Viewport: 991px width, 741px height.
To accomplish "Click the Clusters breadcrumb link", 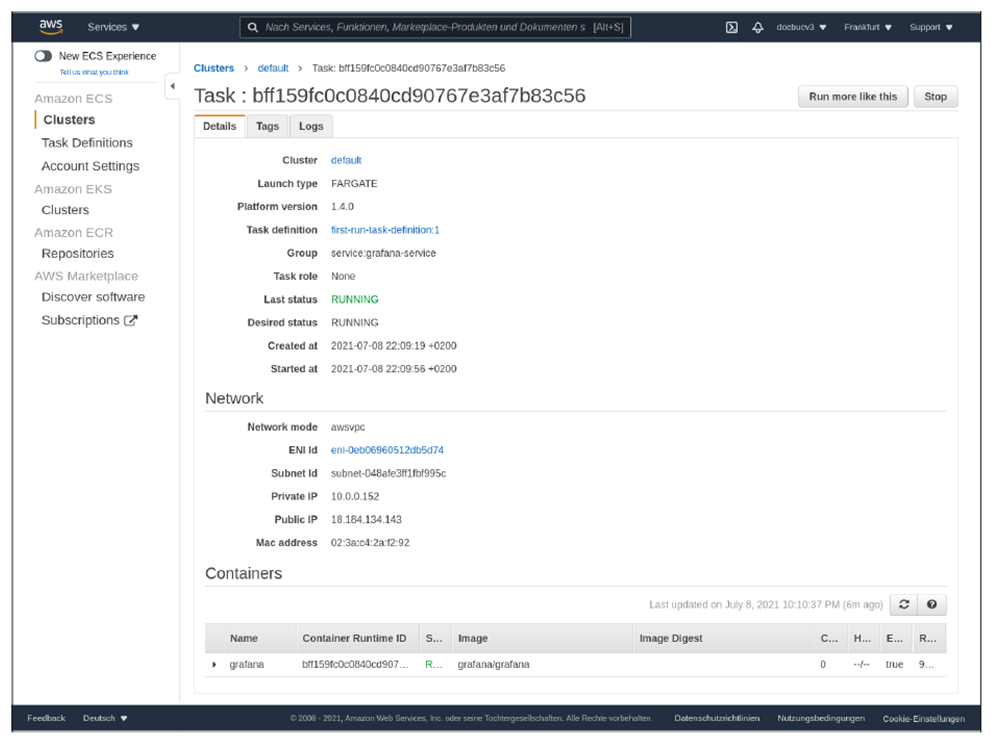I will [214, 68].
